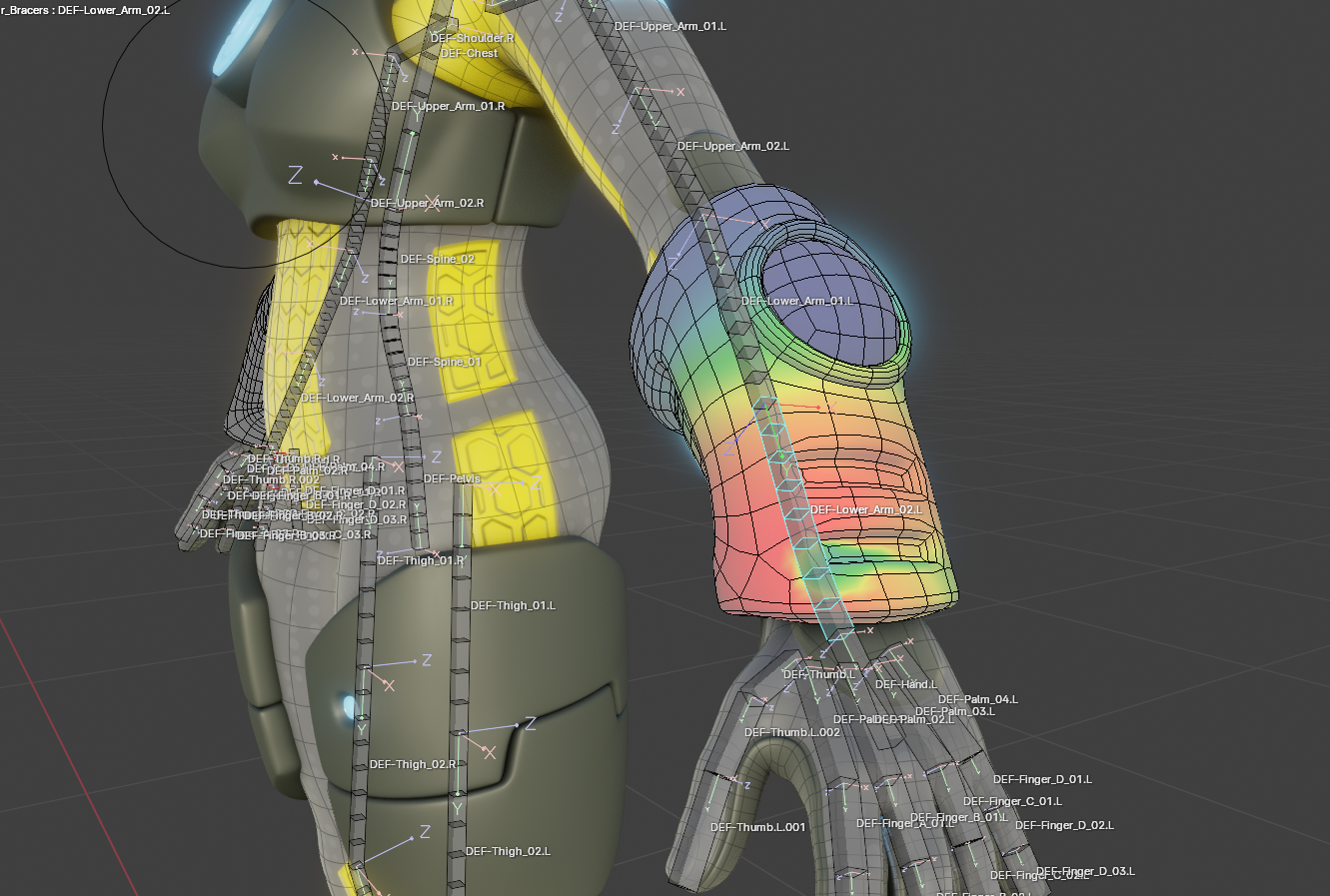This screenshot has height=896, width=1330.
Task: Click the DEF-Thigh_01.R bone label
Action: point(421,560)
